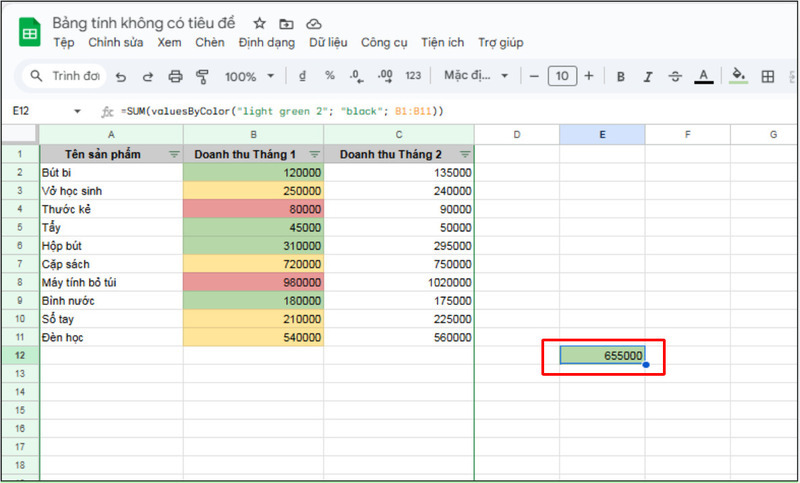This screenshot has height=483, width=800.
Task: Click the fill color paint bucket
Action: [739, 76]
